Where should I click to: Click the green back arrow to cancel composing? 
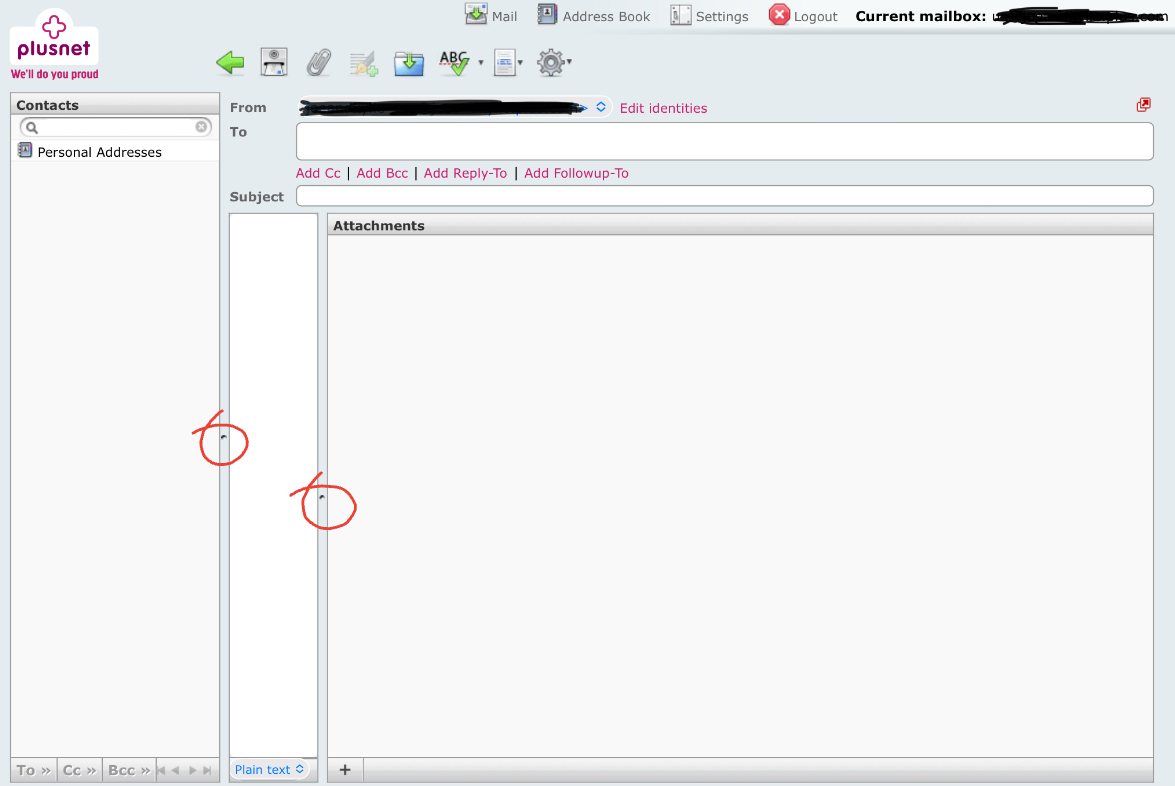coord(230,62)
